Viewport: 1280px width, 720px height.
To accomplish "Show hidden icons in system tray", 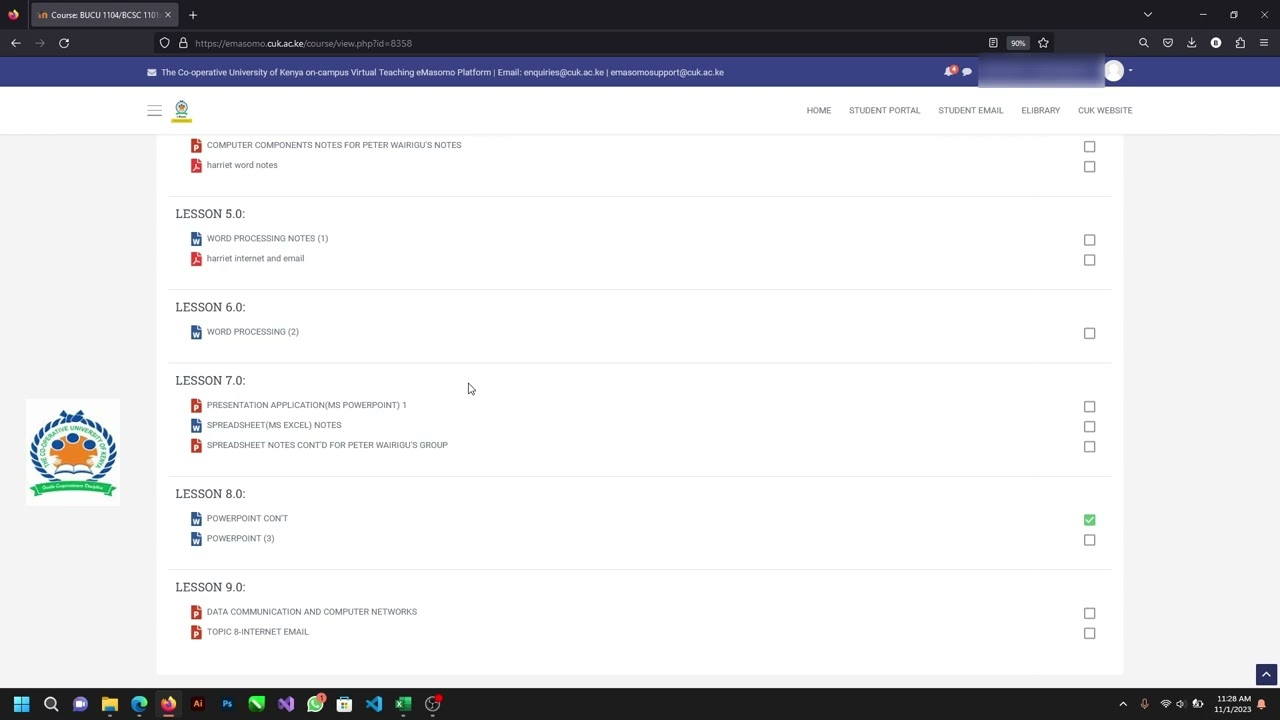I will (x=1123, y=704).
